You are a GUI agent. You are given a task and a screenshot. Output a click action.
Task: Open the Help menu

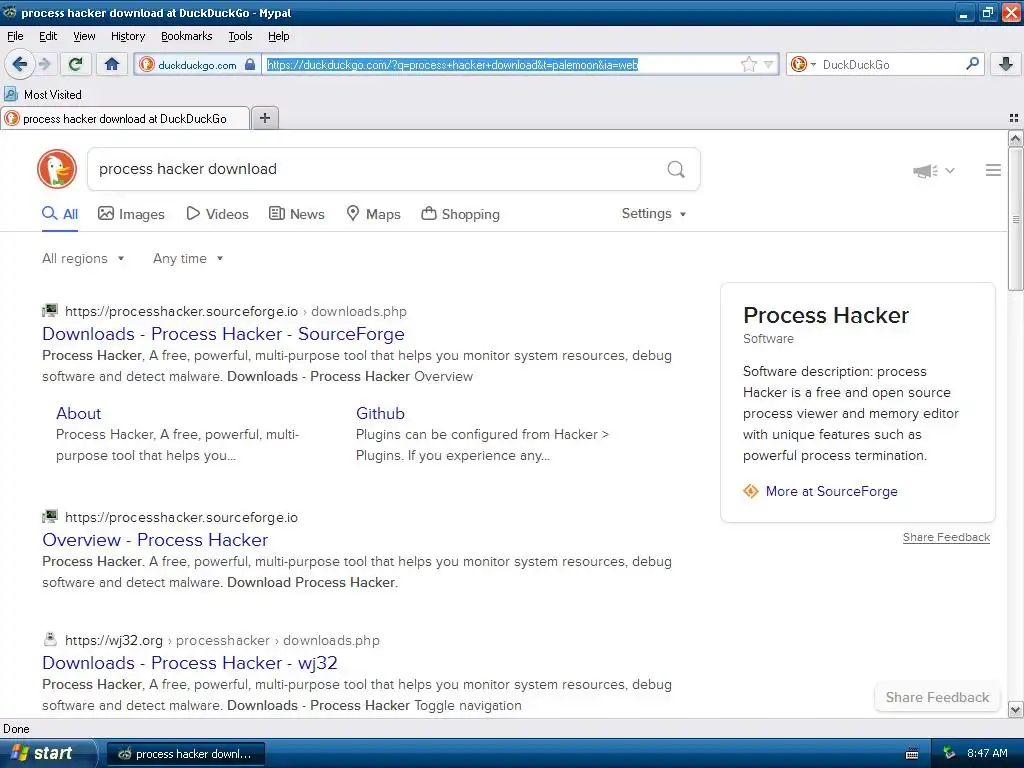[x=278, y=36]
